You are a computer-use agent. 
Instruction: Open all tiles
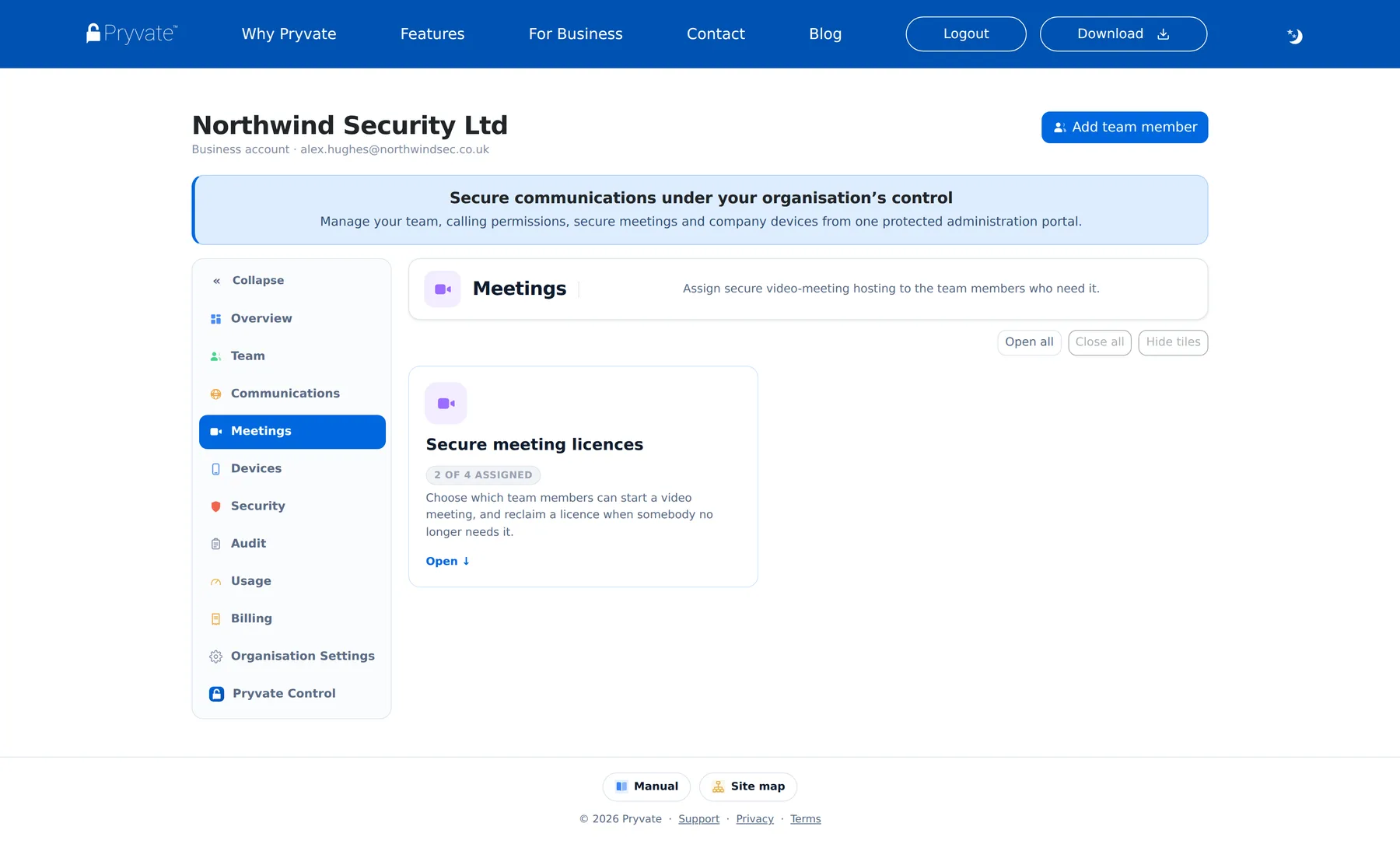point(1029,342)
